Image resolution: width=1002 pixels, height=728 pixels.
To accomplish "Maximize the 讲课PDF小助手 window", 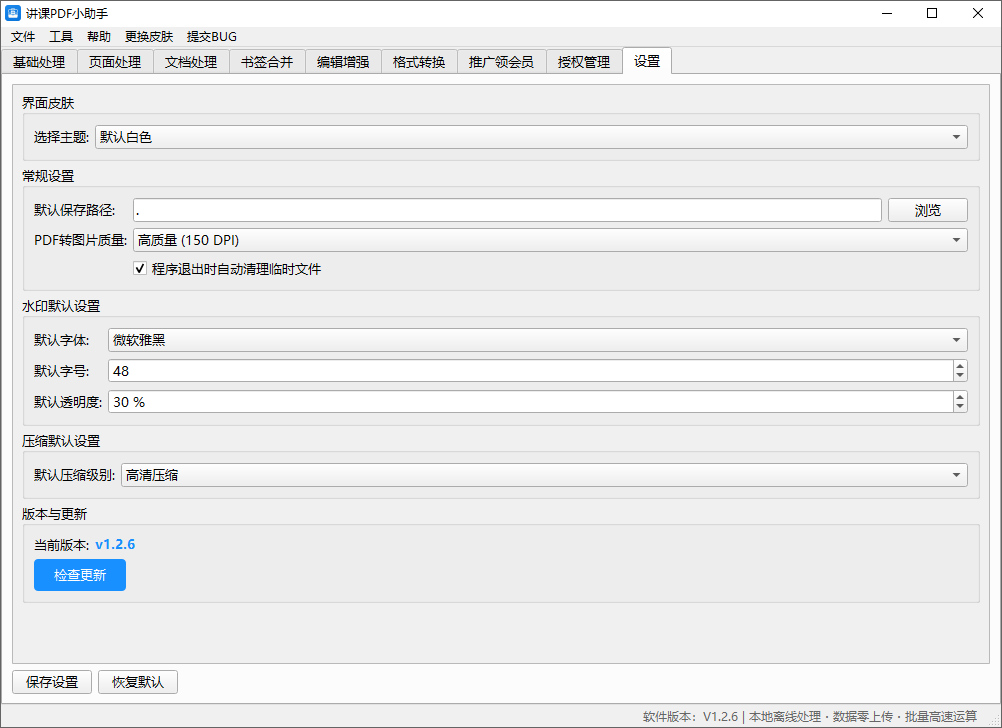I will [x=932, y=13].
